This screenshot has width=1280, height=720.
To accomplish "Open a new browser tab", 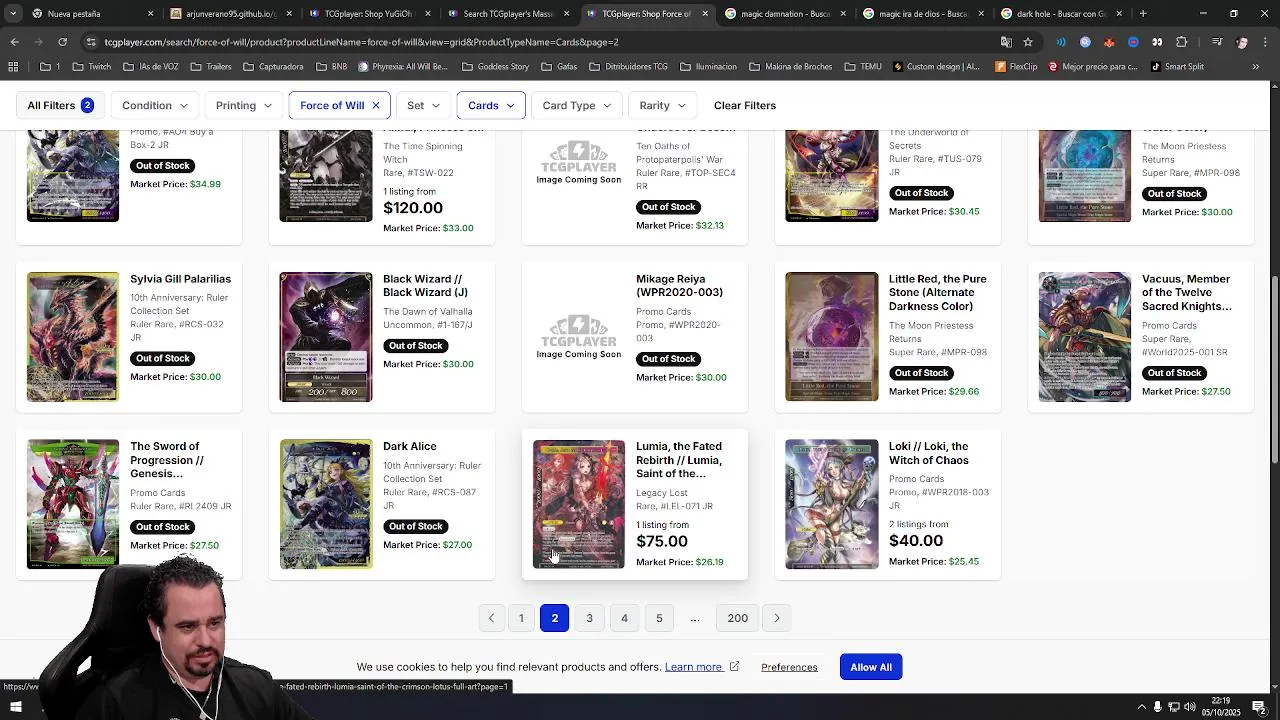I will coord(1143,14).
